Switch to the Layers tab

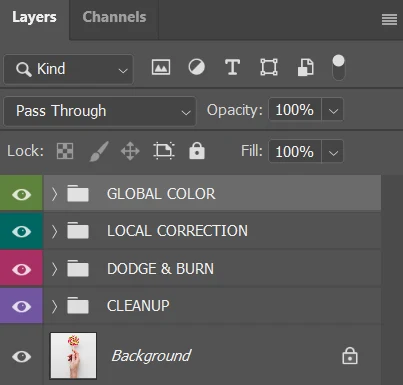(34, 17)
